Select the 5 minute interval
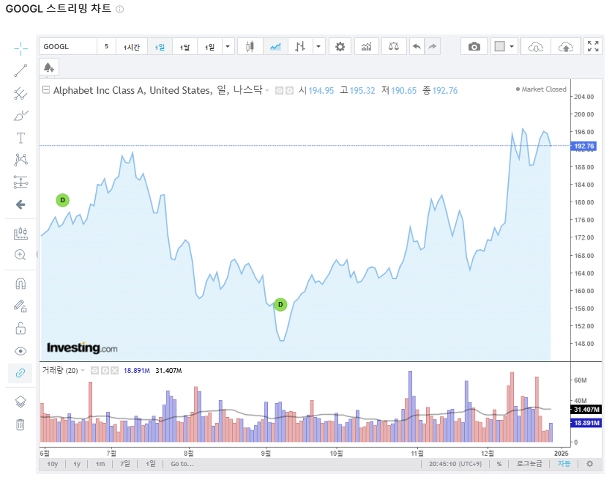Screen dimensions: 612x480 click(x=106, y=47)
